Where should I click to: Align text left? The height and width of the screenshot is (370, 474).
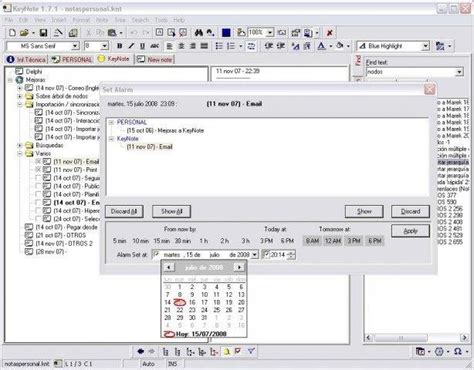tap(170, 46)
